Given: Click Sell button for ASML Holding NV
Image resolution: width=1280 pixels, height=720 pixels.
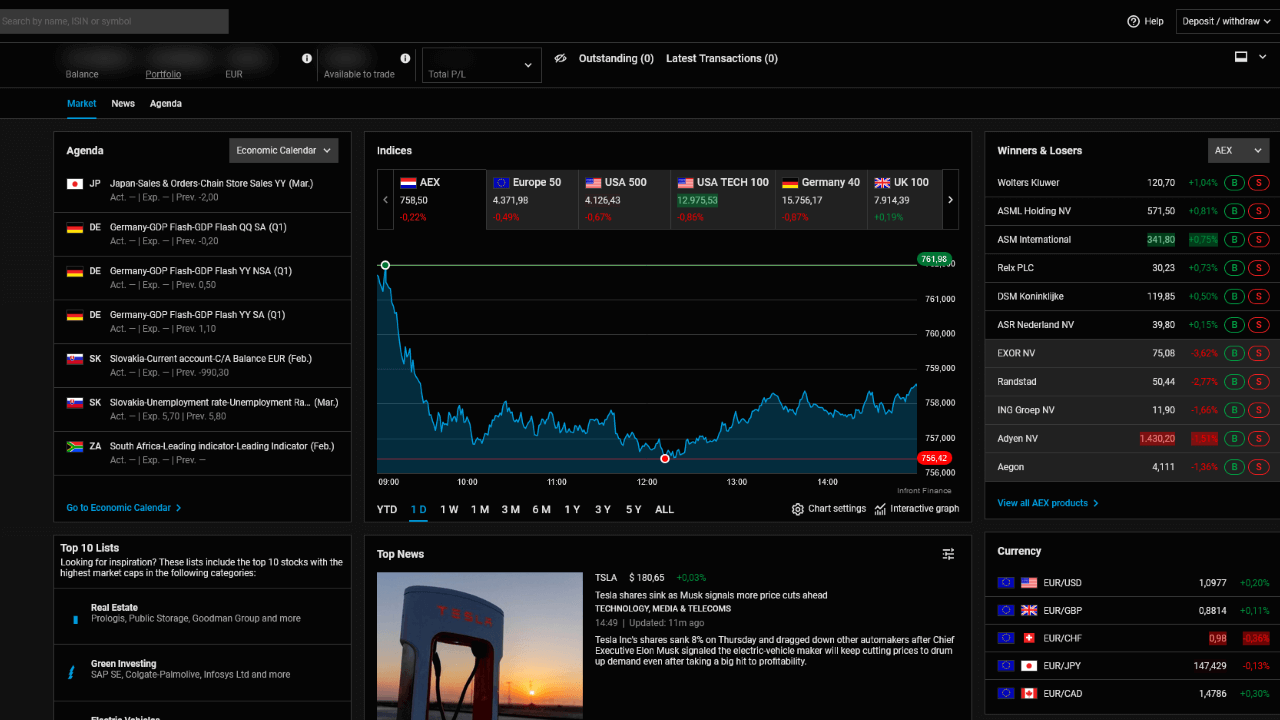Looking at the screenshot, I should pyautogui.click(x=1259, y=211).
